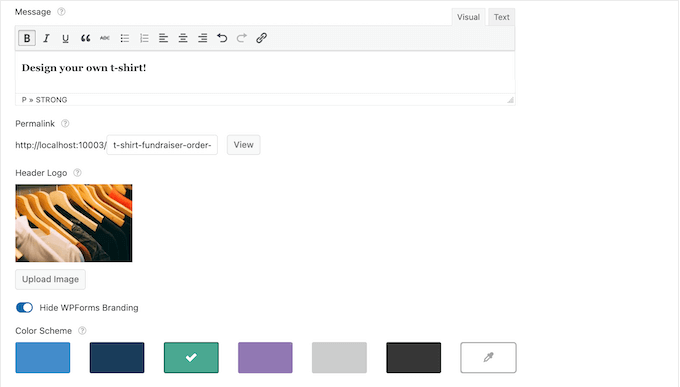Select the light blue color scheme
Viewport: 680px width, 387px height.
click(42, 357)
